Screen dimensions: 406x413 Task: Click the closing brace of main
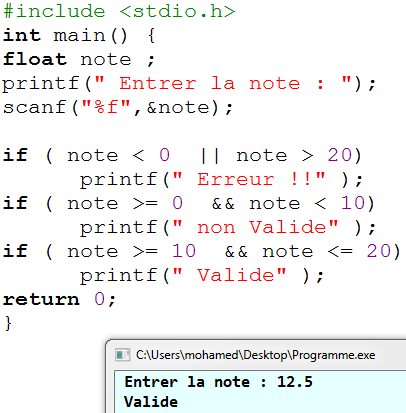(x=8, y=323)
